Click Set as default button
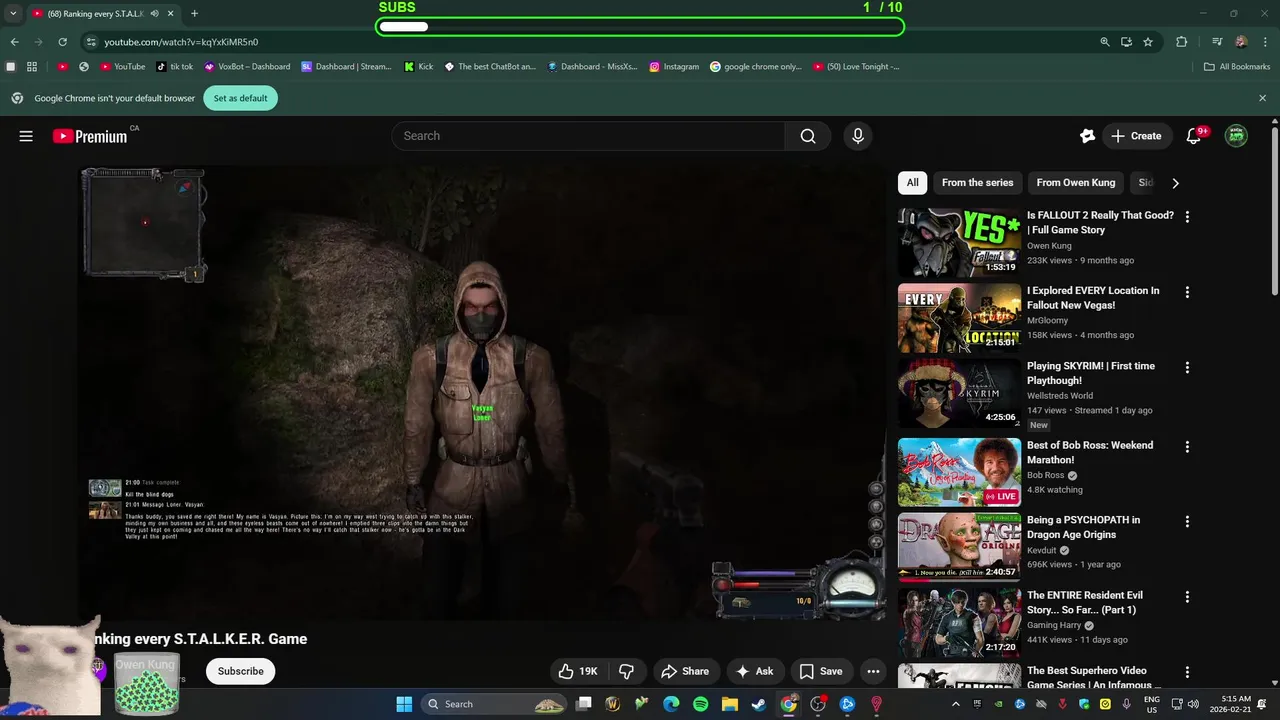The width and height of the screenshot is (1280, 720). [x=240, y=98]
